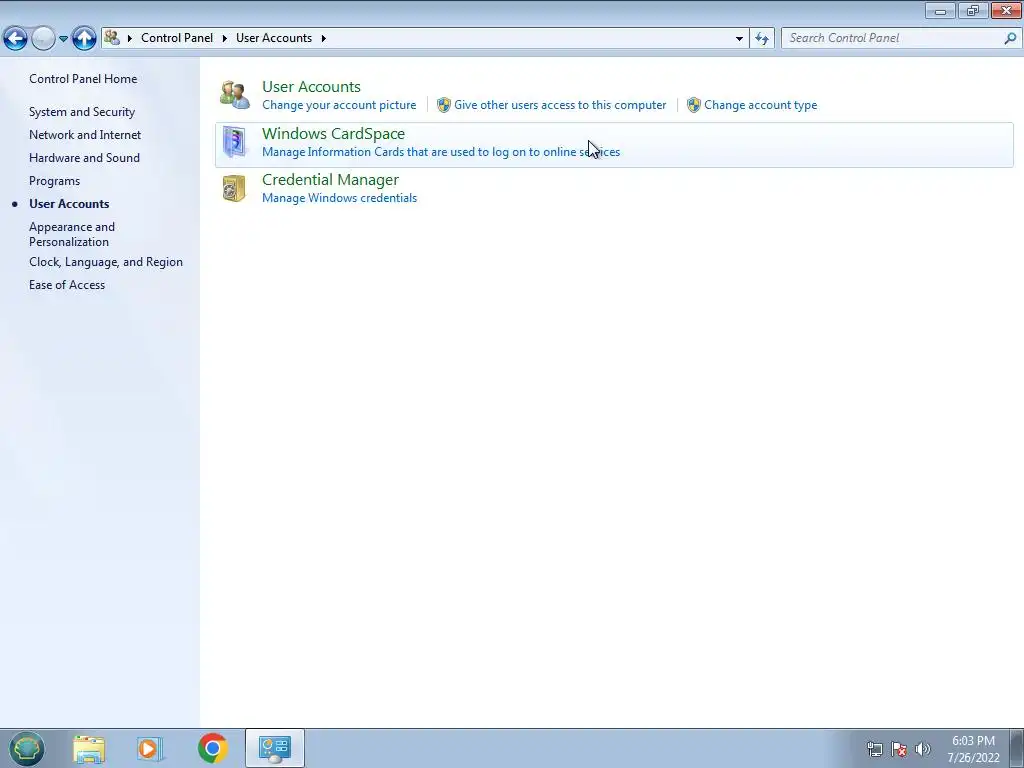
Task: Open Clock, Language, and Region
Action: pyautogui.click(x=106, y=262)
